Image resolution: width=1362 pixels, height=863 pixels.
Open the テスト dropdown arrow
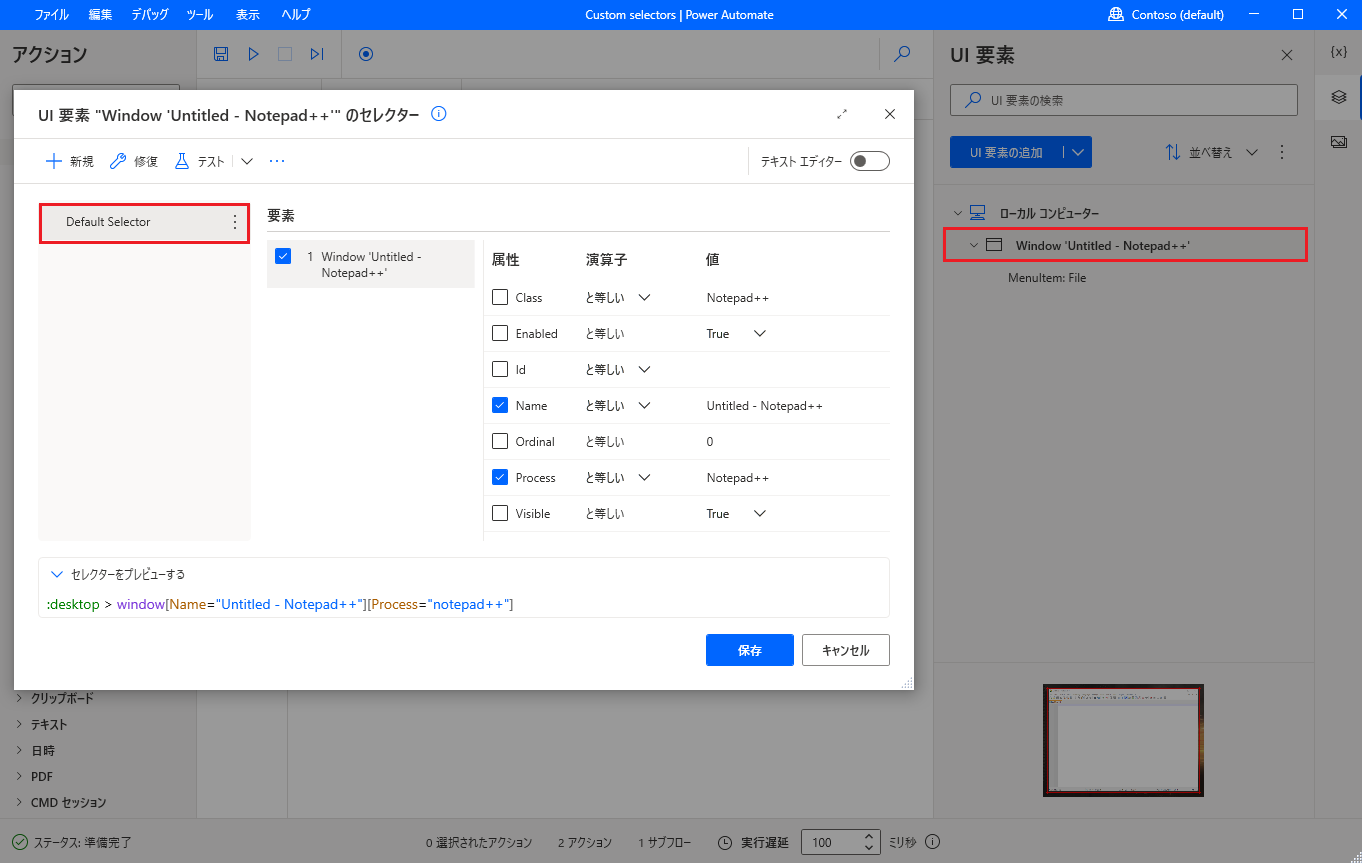(247, 161)
